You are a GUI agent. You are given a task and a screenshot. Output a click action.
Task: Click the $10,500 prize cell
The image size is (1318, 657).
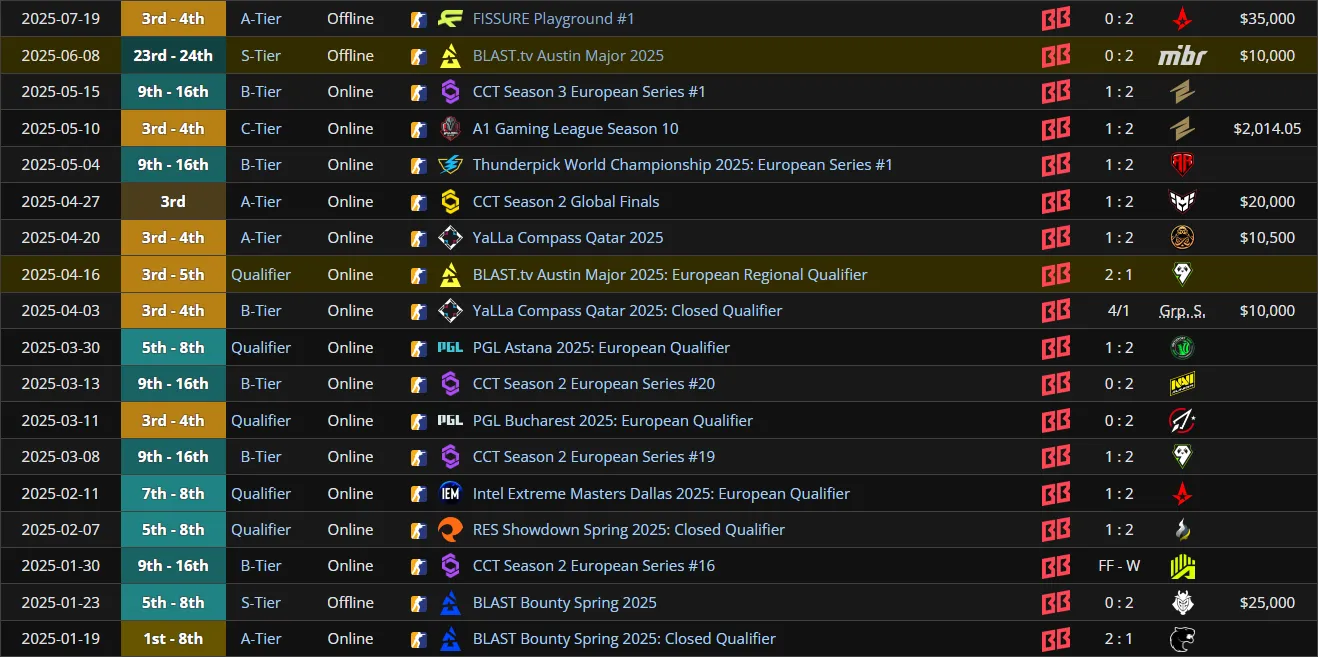(1267, 238)
